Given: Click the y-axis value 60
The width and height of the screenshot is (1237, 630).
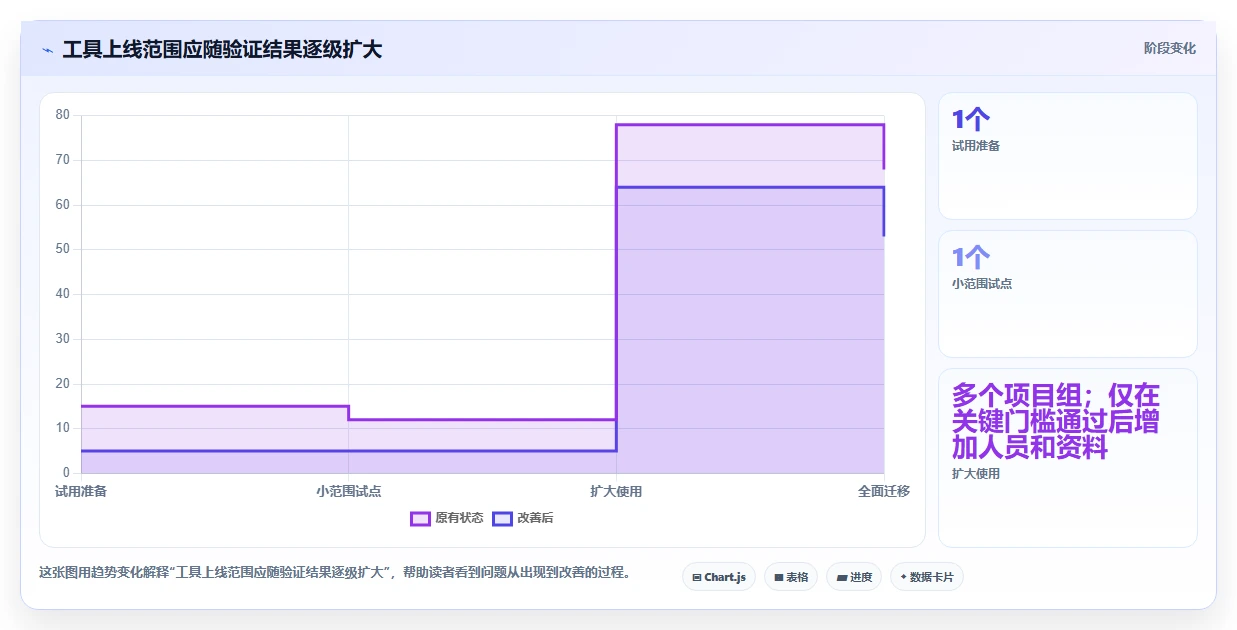Looking at the screenshot, I should tap(63, 205).
